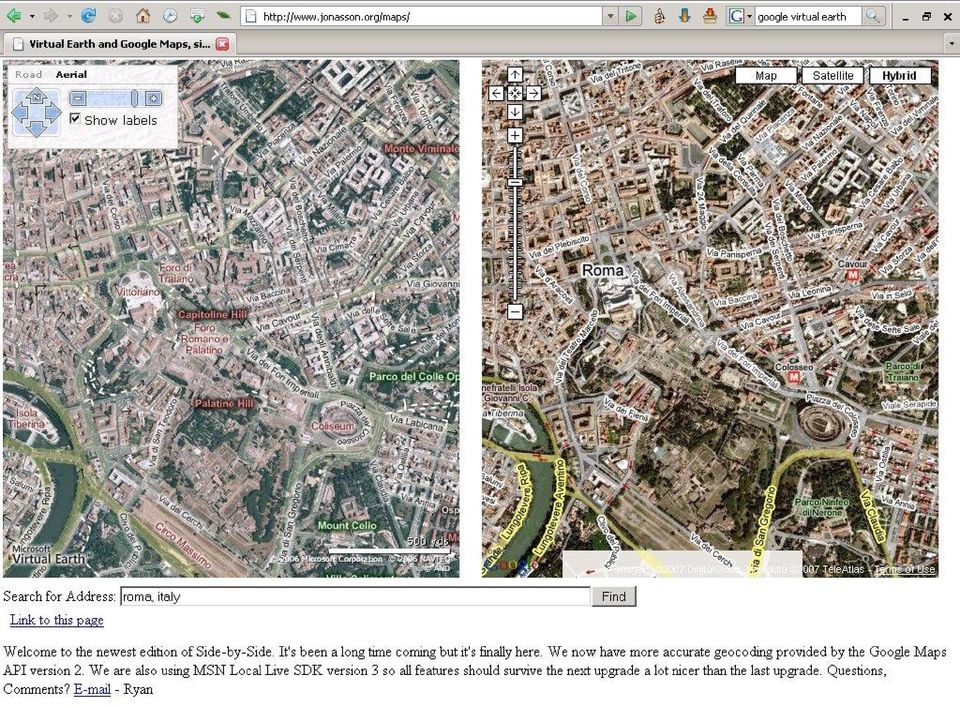The height and width of the screenshot is (707, 960).
Task: Expand the address bar URL dropdown
Action: [x=610, y=17]
